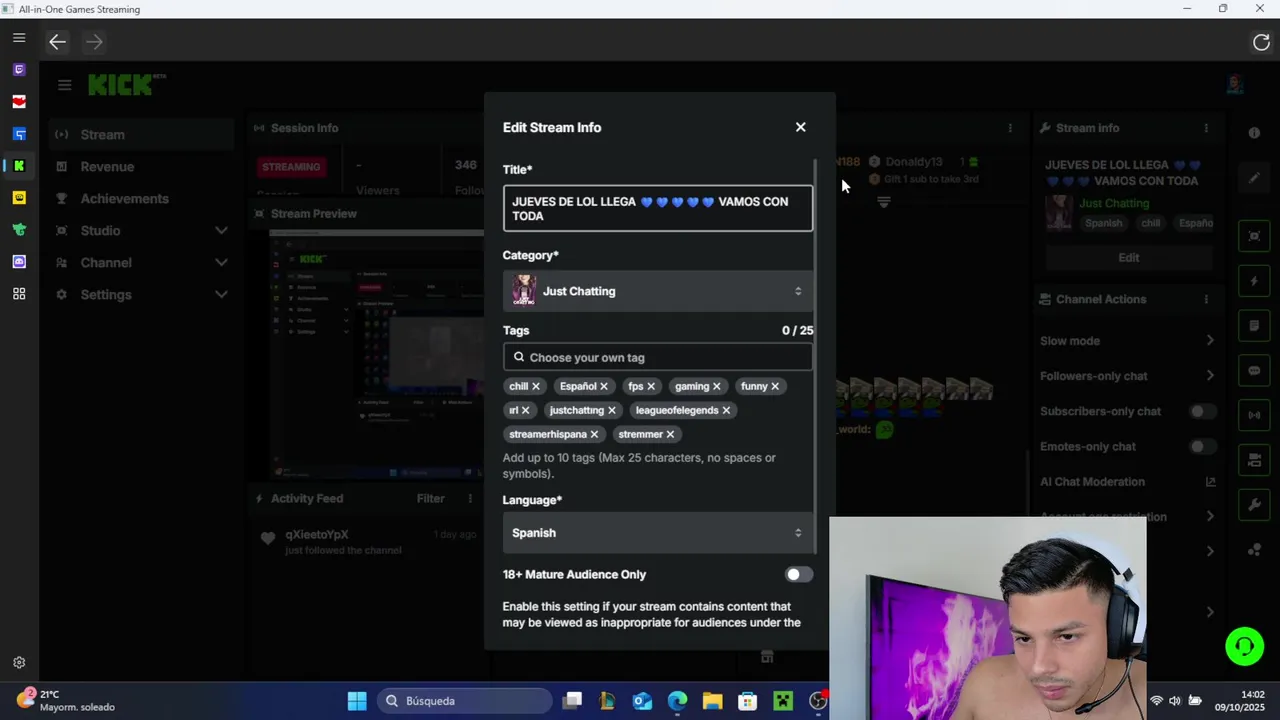
Task: Reload the page with the refresh icon
Action: [1261, 42]
